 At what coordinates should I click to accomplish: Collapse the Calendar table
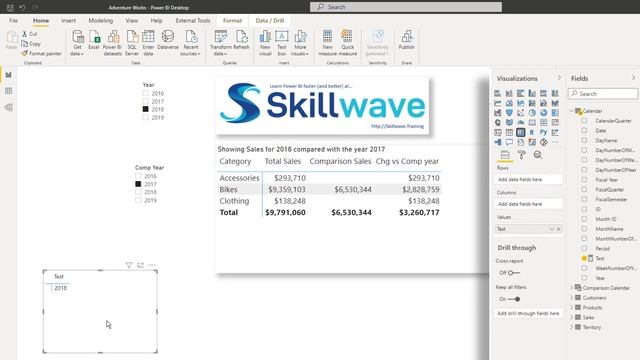[571, 111]
